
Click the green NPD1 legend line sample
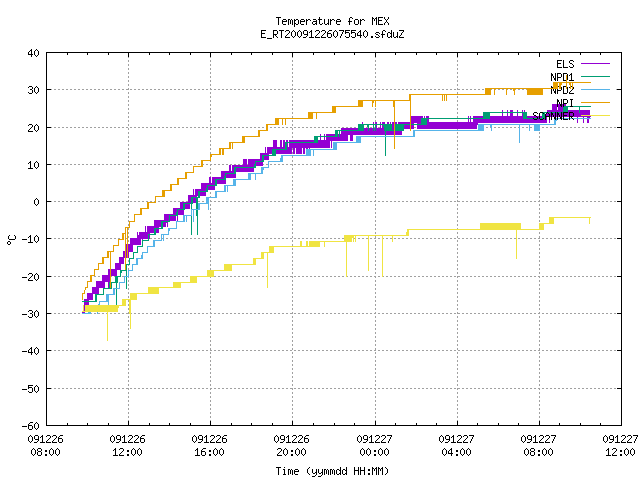coord(595,76)
